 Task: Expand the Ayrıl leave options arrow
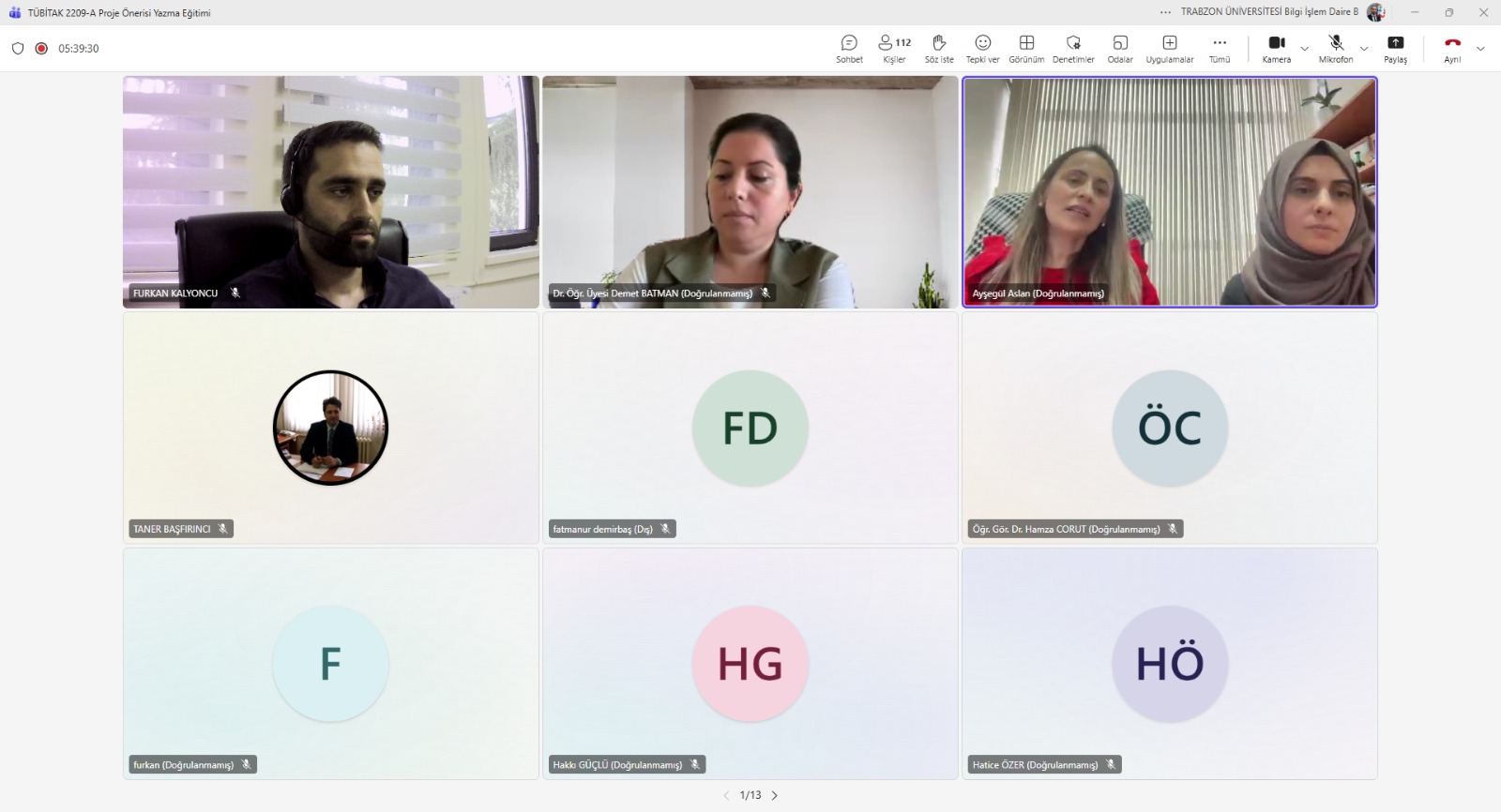tap(1480, 49)
